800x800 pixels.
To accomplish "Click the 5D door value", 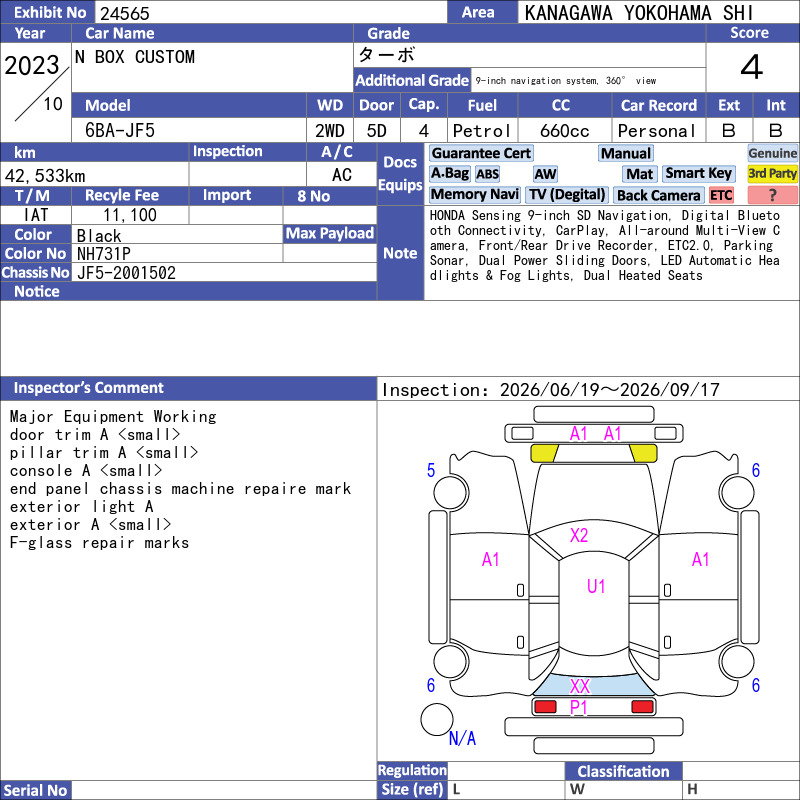I will point(377,131).
